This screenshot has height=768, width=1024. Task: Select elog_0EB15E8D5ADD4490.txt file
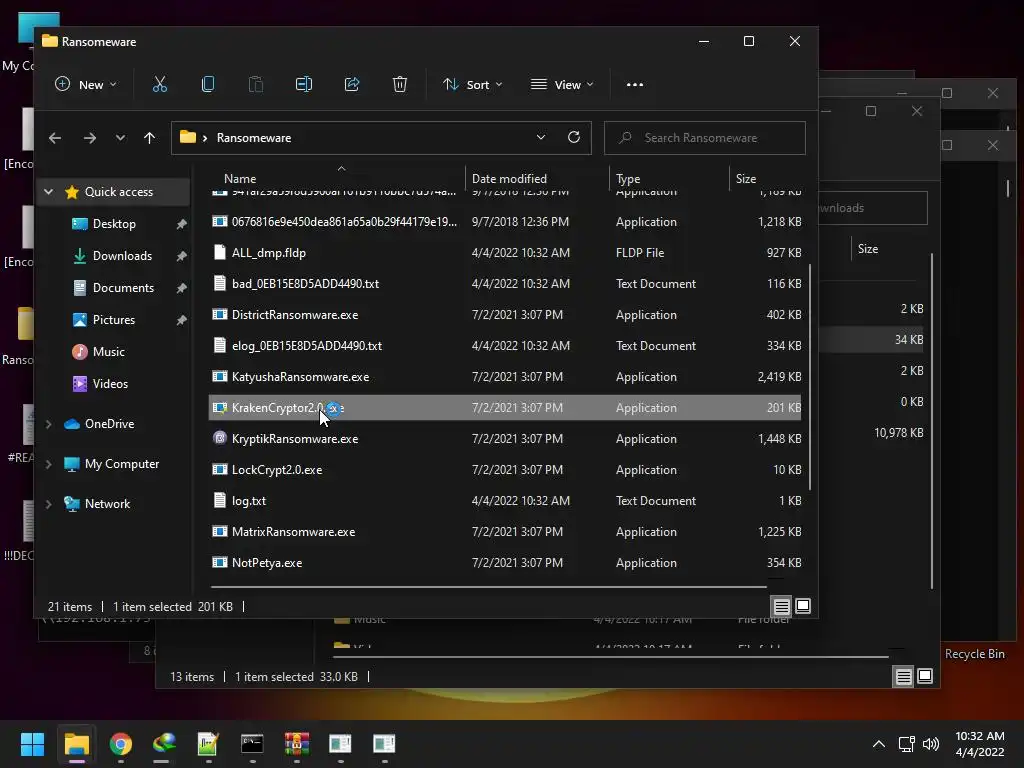[505, 345]
